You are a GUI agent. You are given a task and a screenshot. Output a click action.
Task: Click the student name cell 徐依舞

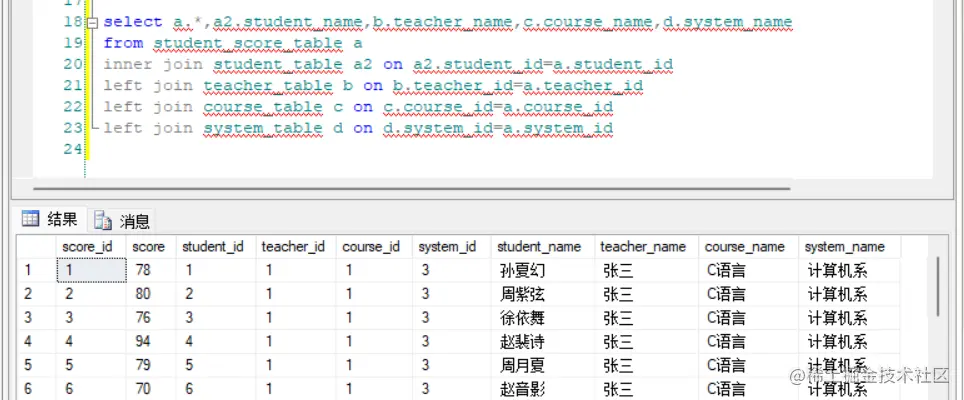coord(542,318)
